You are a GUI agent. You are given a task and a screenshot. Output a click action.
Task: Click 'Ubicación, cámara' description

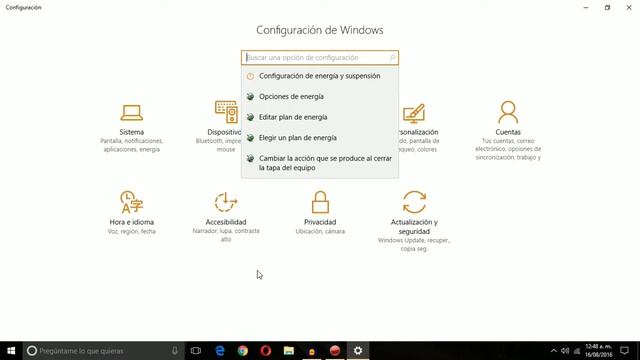click(x=320, y=231)
